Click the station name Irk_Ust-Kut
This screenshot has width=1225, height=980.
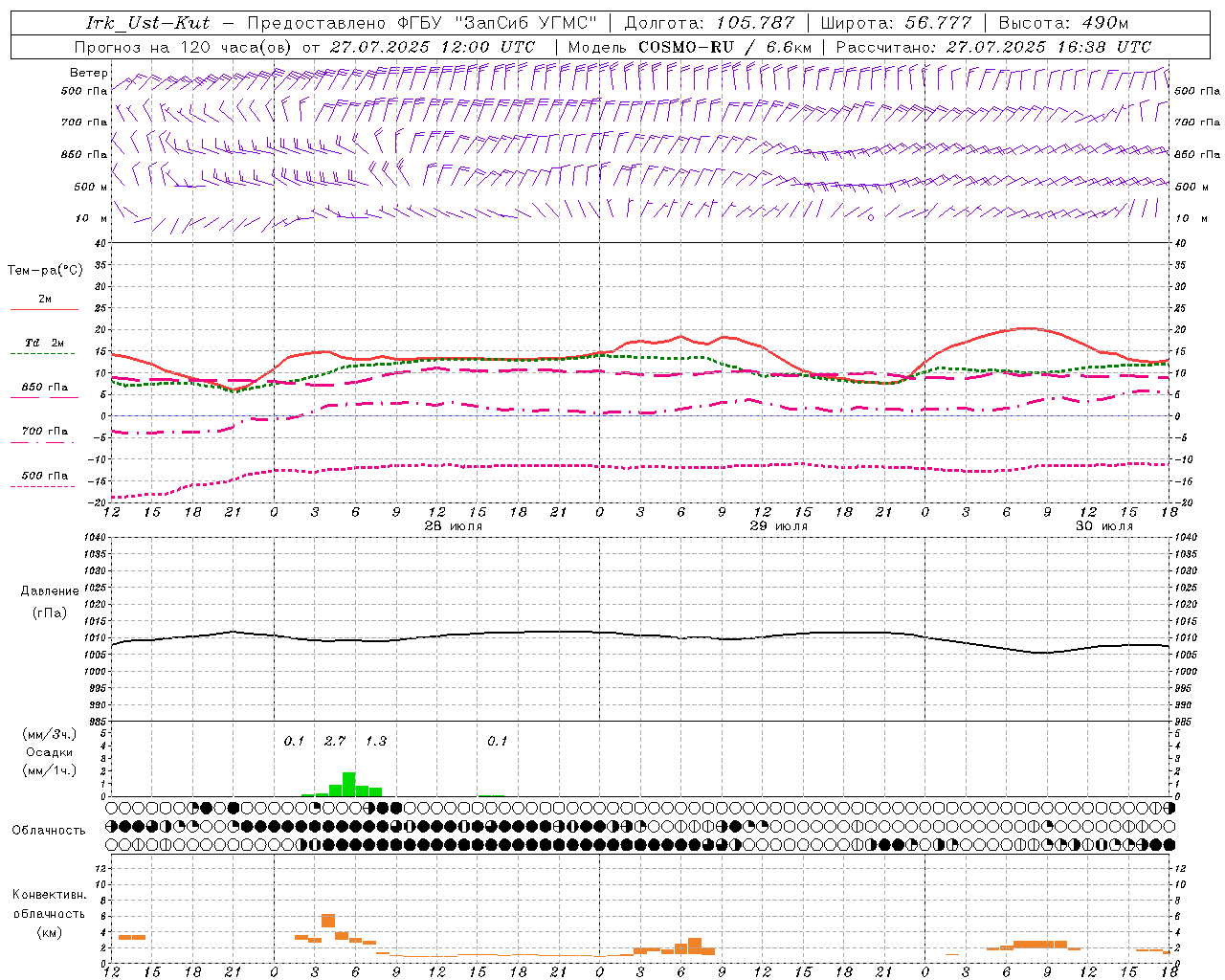(x=148, y=23)
